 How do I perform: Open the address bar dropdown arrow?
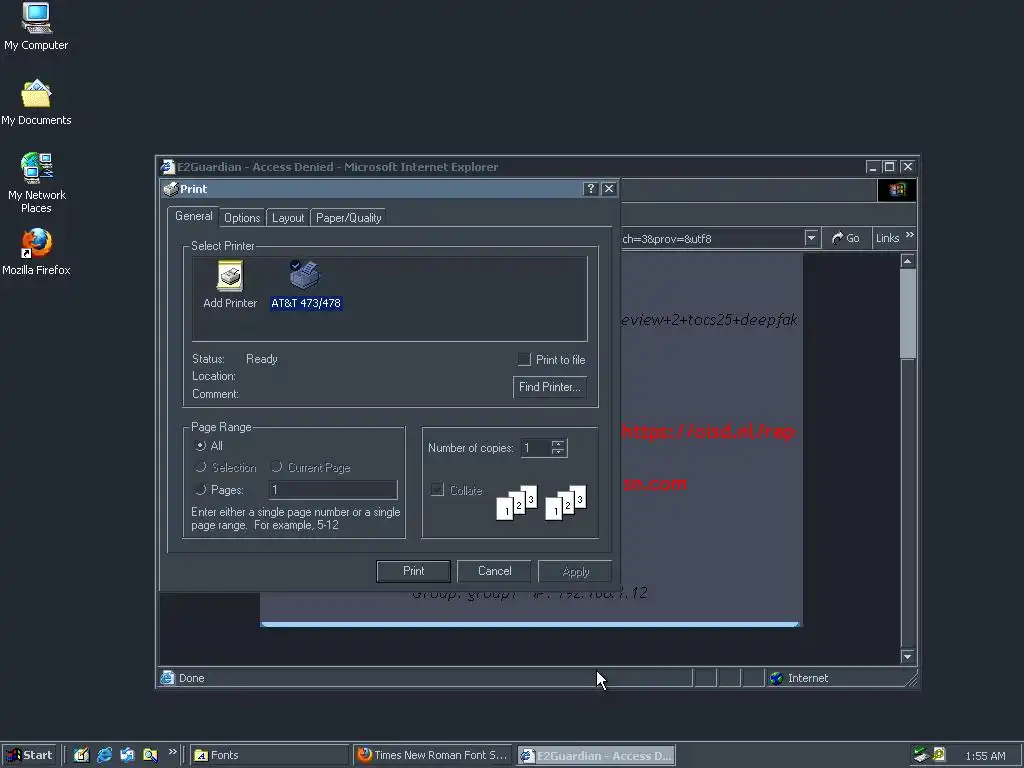tap(811, 238)
